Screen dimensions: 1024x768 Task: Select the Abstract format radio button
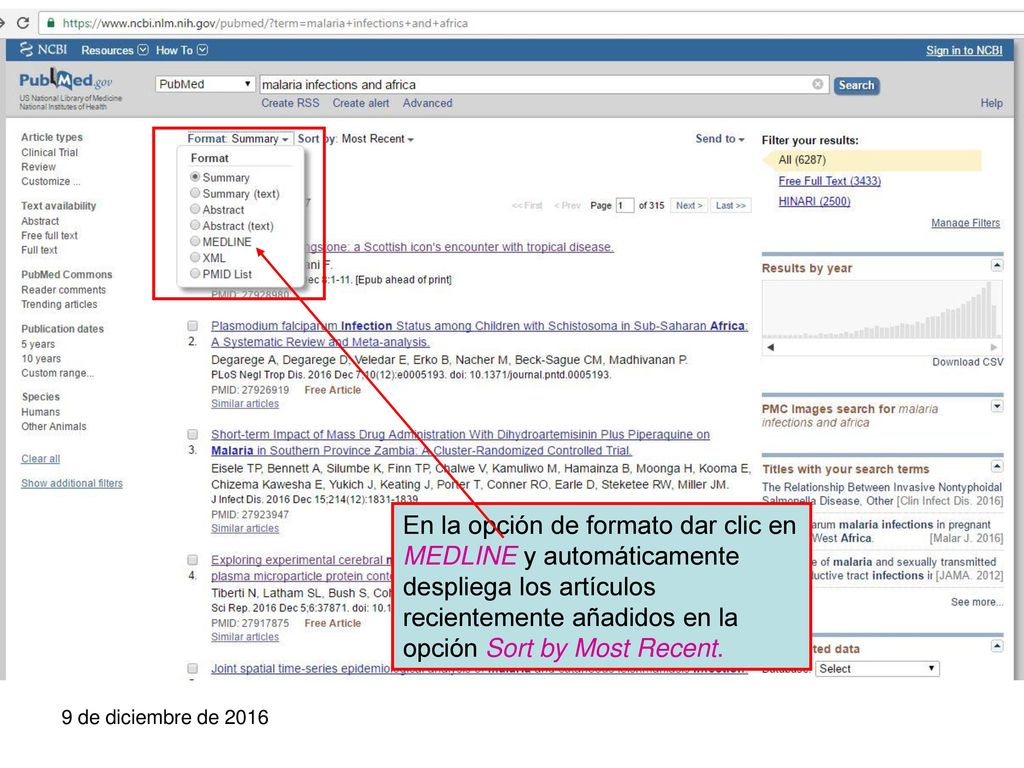coord(195,209)
